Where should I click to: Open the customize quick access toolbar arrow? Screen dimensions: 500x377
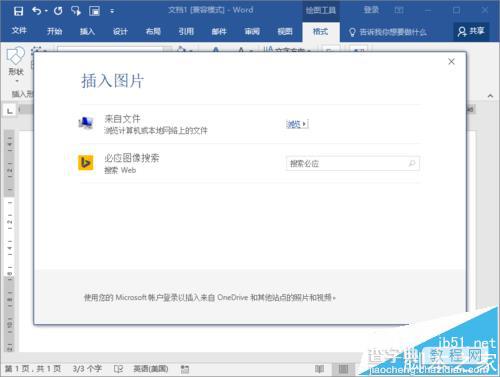pyautogui.click(x=112, y=11)
